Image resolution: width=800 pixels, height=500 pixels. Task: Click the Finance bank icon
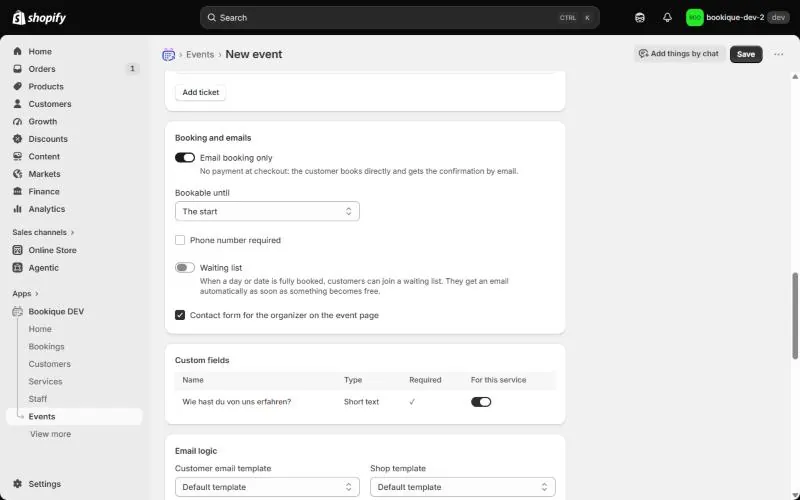(17, 191)
